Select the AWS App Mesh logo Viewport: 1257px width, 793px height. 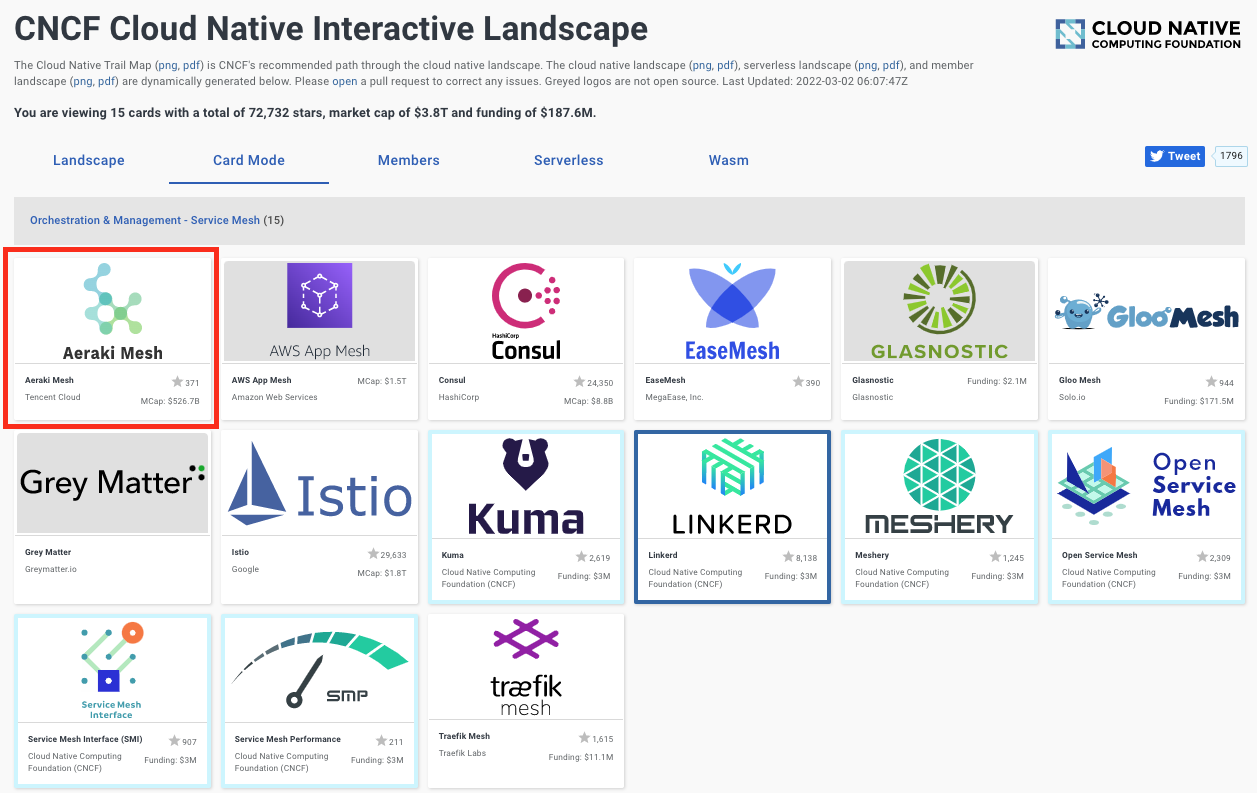coord(319,308)
